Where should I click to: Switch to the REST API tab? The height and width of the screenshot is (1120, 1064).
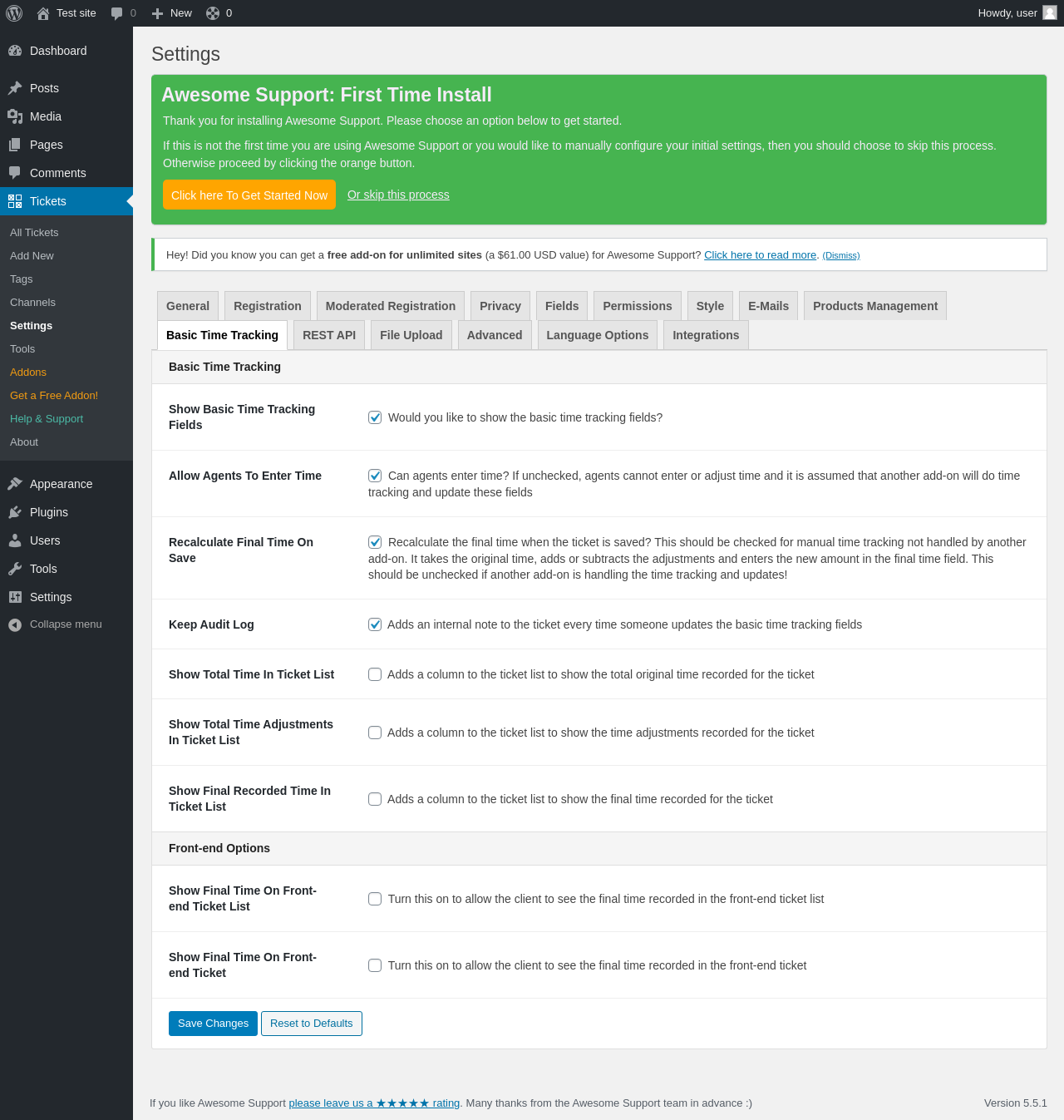(329, 335)
